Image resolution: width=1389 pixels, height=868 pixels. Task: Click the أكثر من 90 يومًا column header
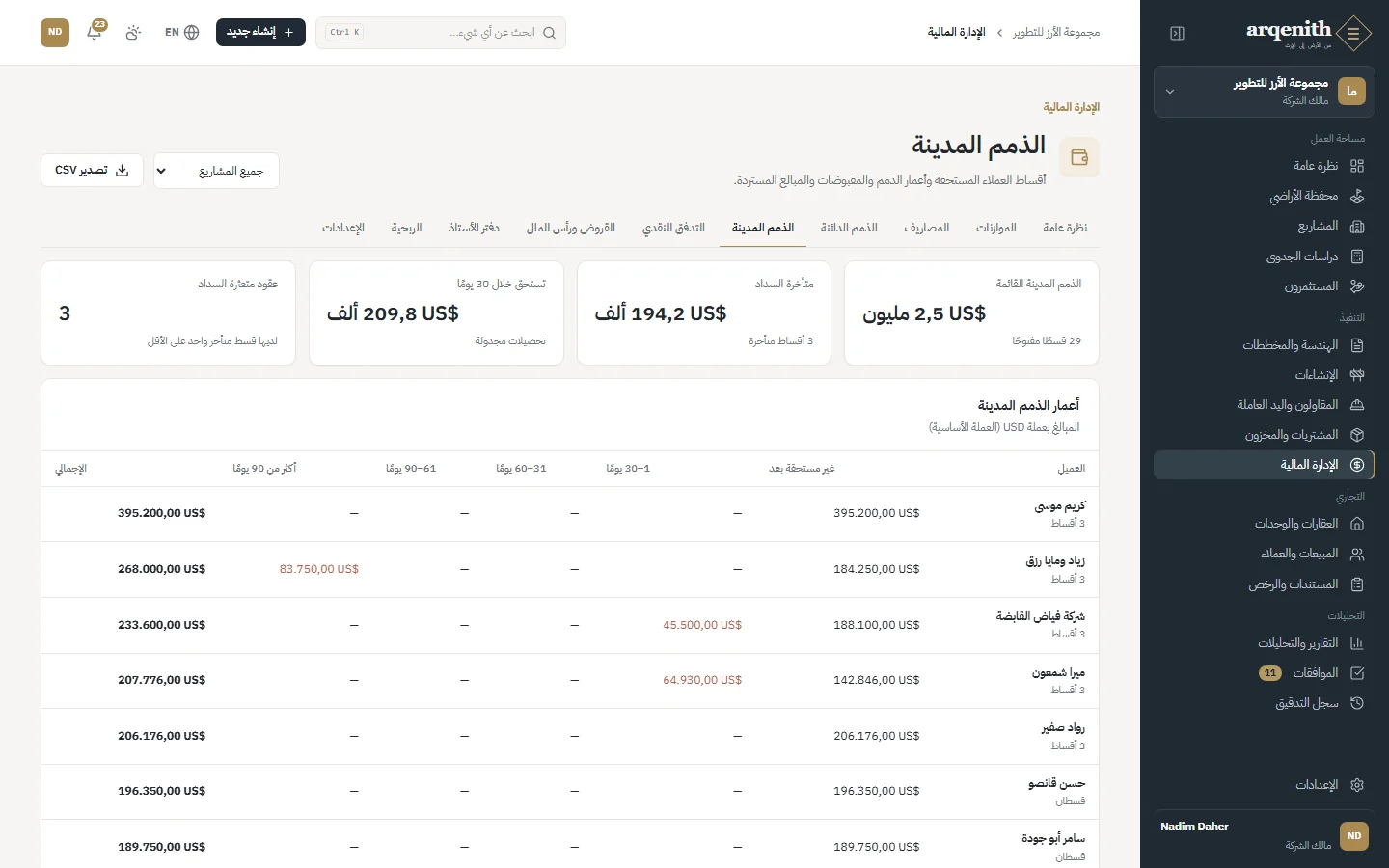(264, 469)
